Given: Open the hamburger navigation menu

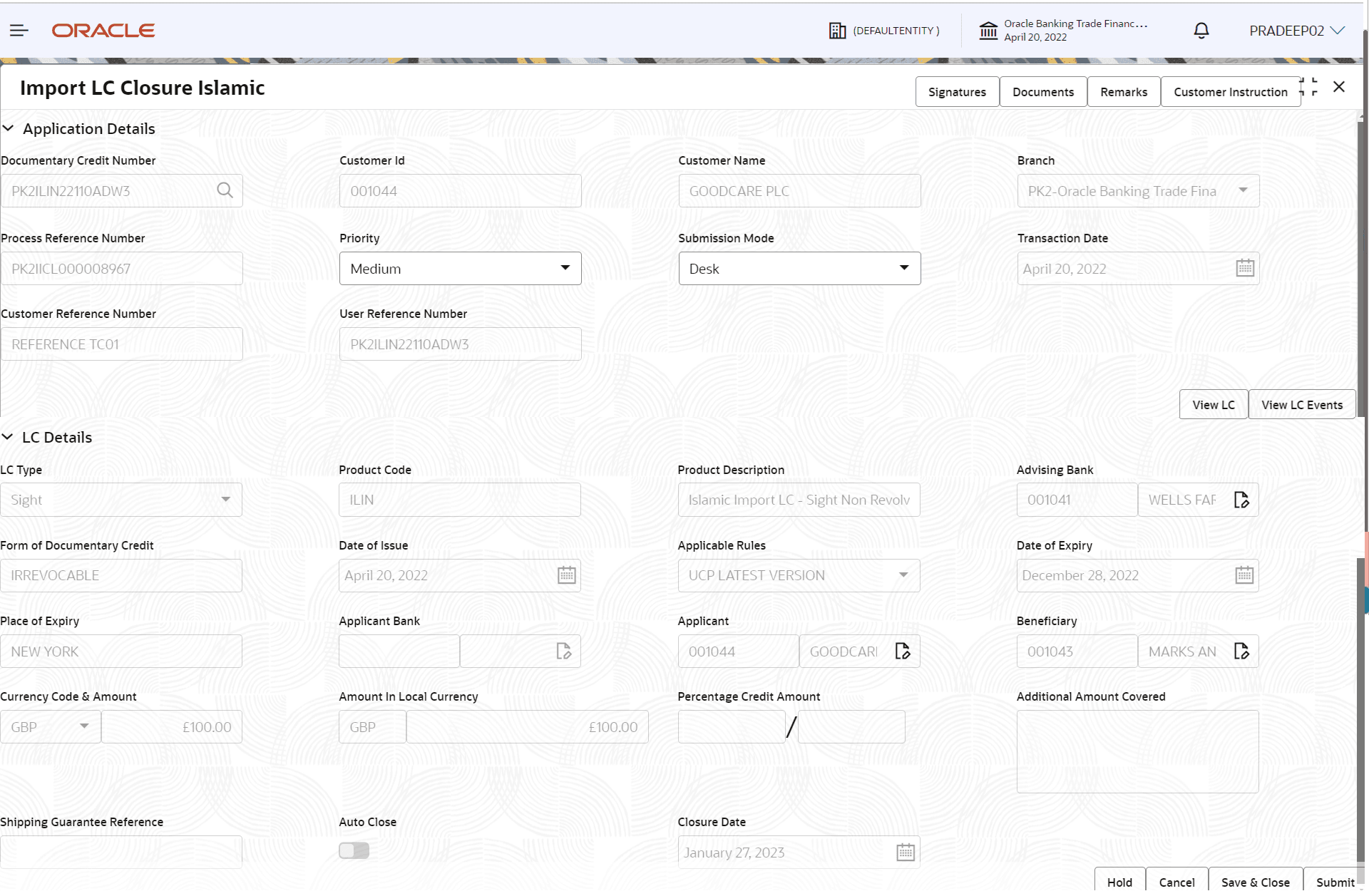Looking at the screenshot, I should coord(19,30).
